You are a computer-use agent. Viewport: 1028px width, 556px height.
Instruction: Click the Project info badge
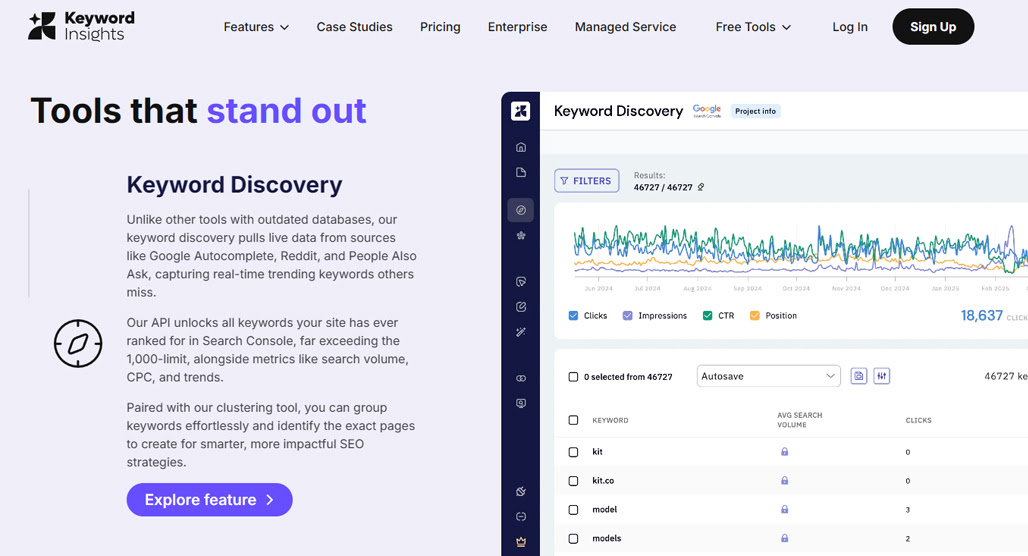click(x=755, y=111)
